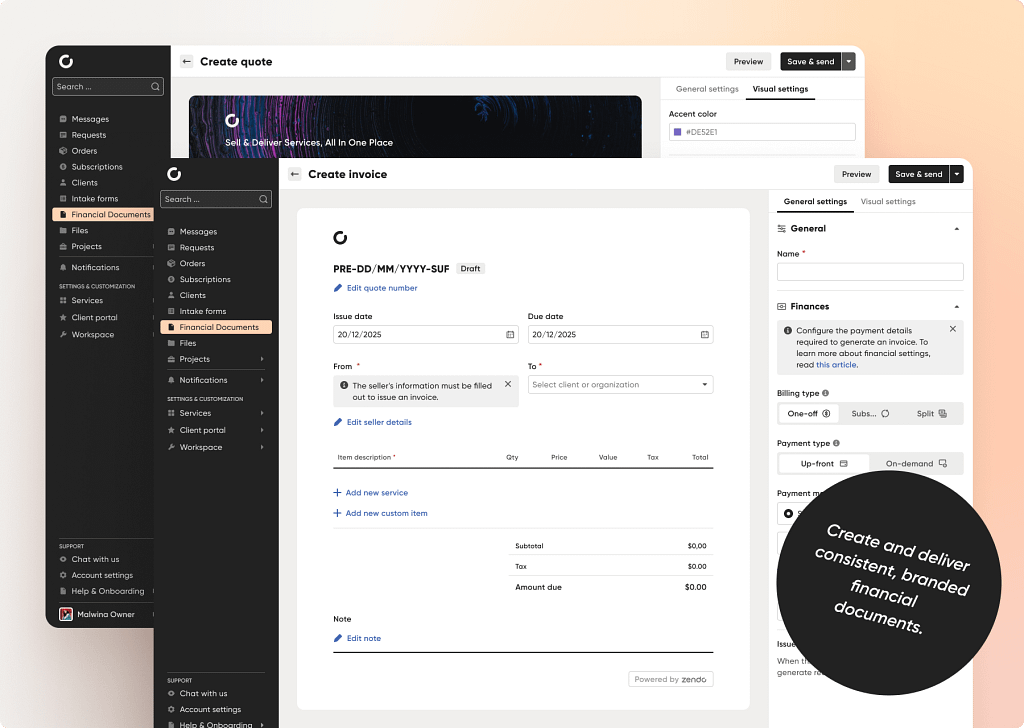This screenshot has width=1024, height=728.
Task: Open Save & send dropdown arrow in quote window
Action: (848, 61)
